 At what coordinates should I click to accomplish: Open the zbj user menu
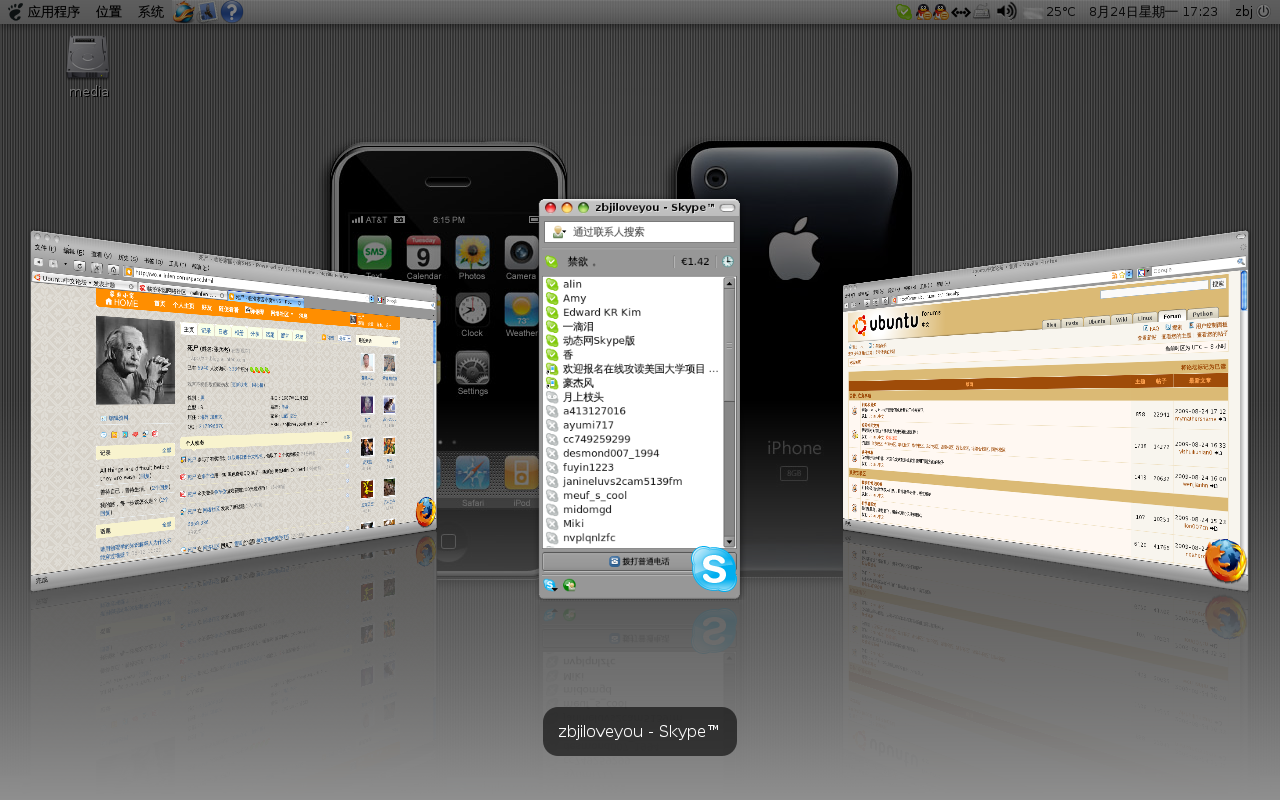click(1244, 12)
